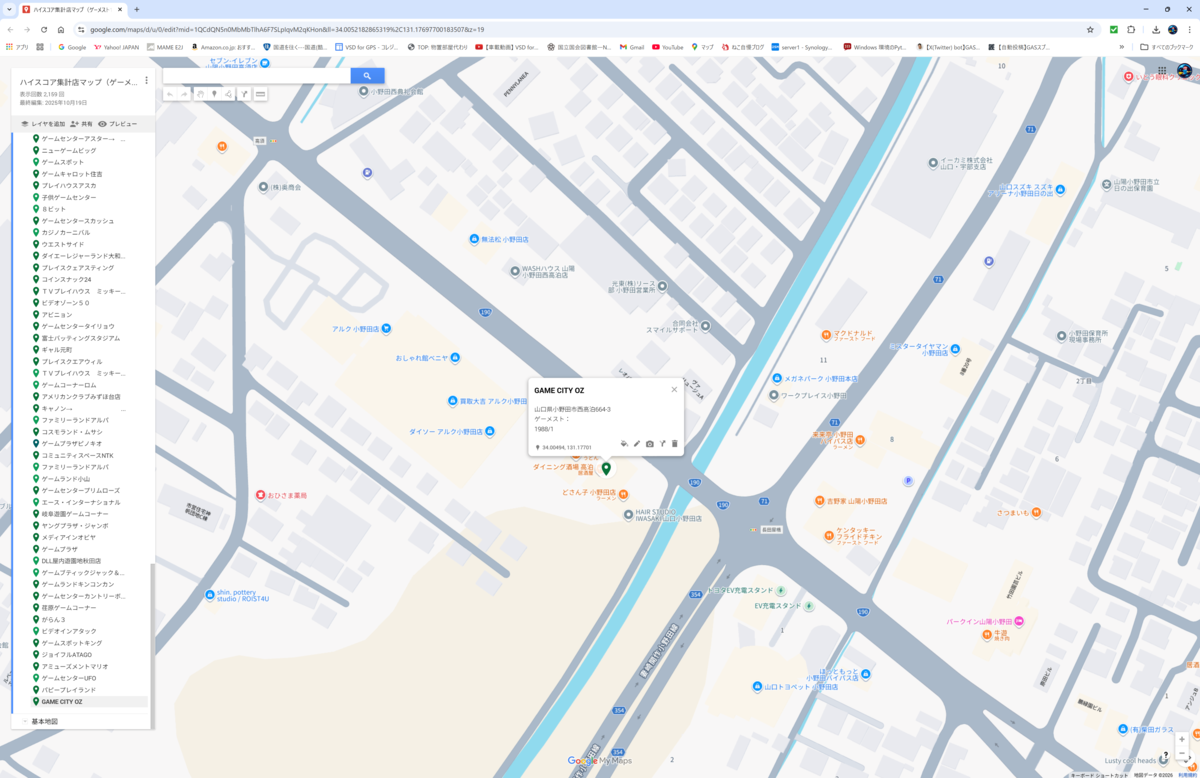Click the ダイソー アルク小野田店 shop pin
This screenshot has width=1200, height=778.
tap(490, 431)
